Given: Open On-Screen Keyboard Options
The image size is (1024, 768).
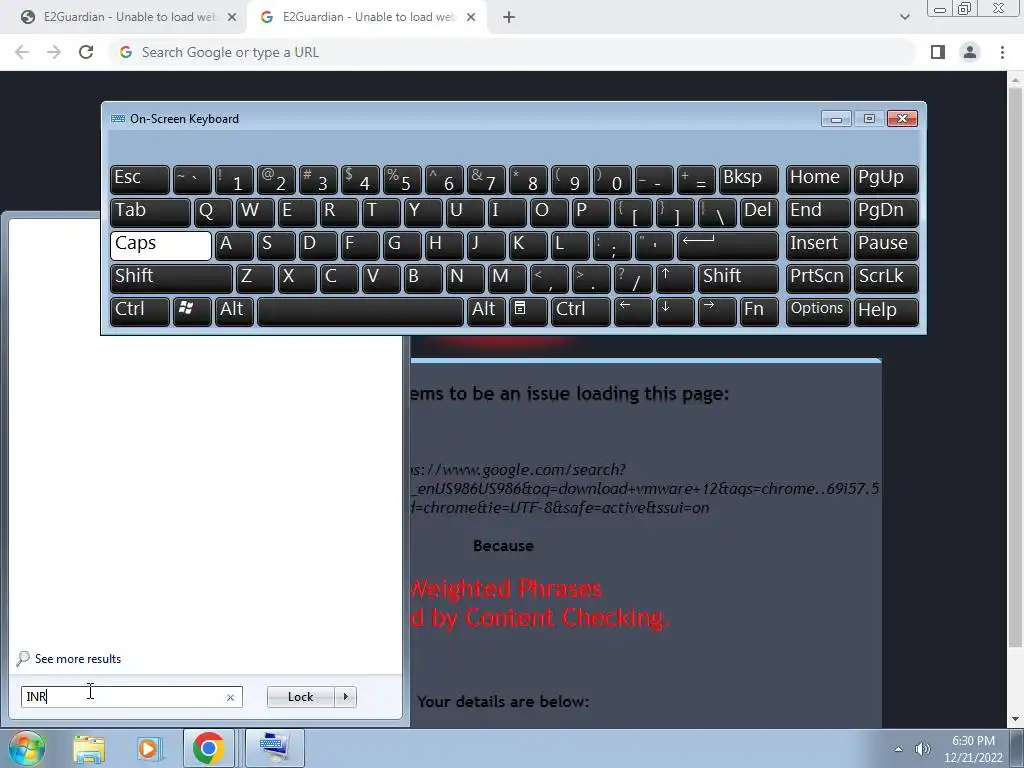Looking at the screenshot, I should [818, 311].
